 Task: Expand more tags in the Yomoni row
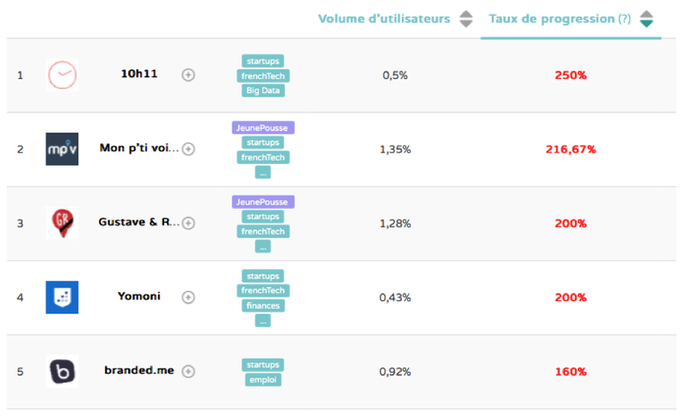point(263,321)
